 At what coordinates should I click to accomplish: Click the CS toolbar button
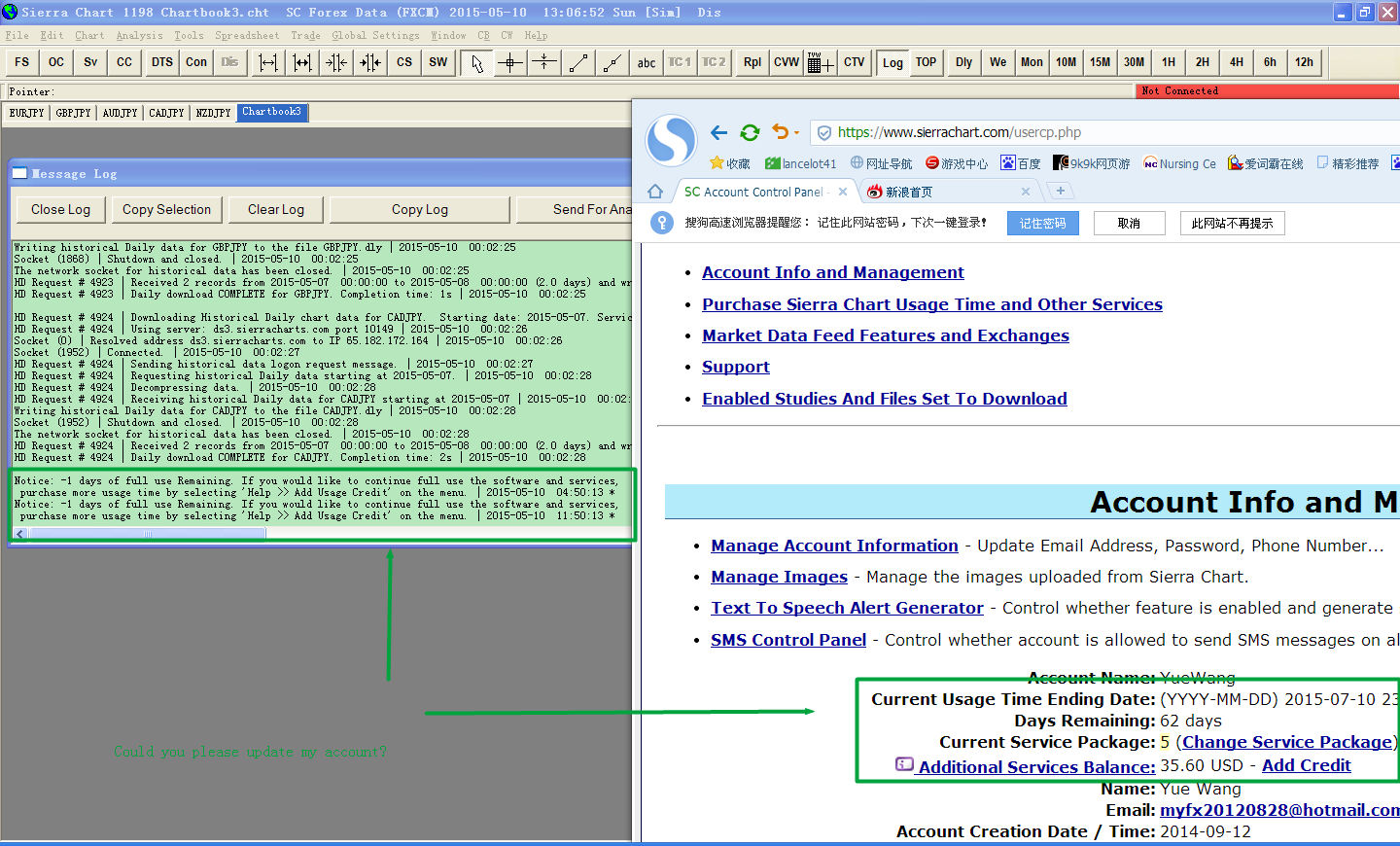(404, 62)
